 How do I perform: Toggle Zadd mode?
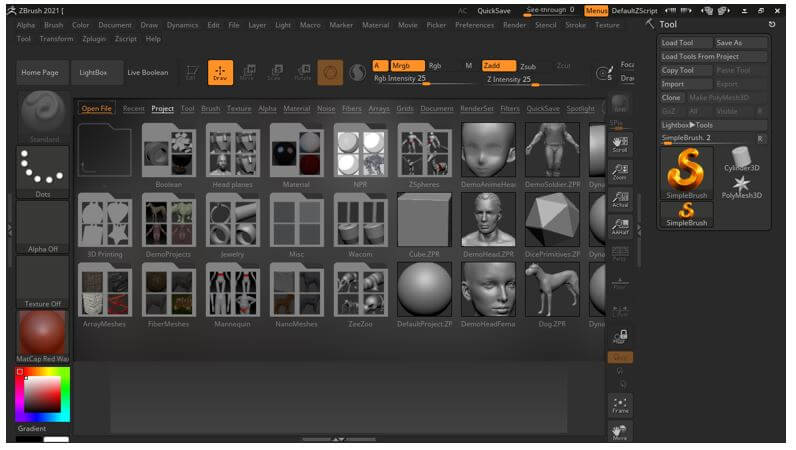coord(498,66)
